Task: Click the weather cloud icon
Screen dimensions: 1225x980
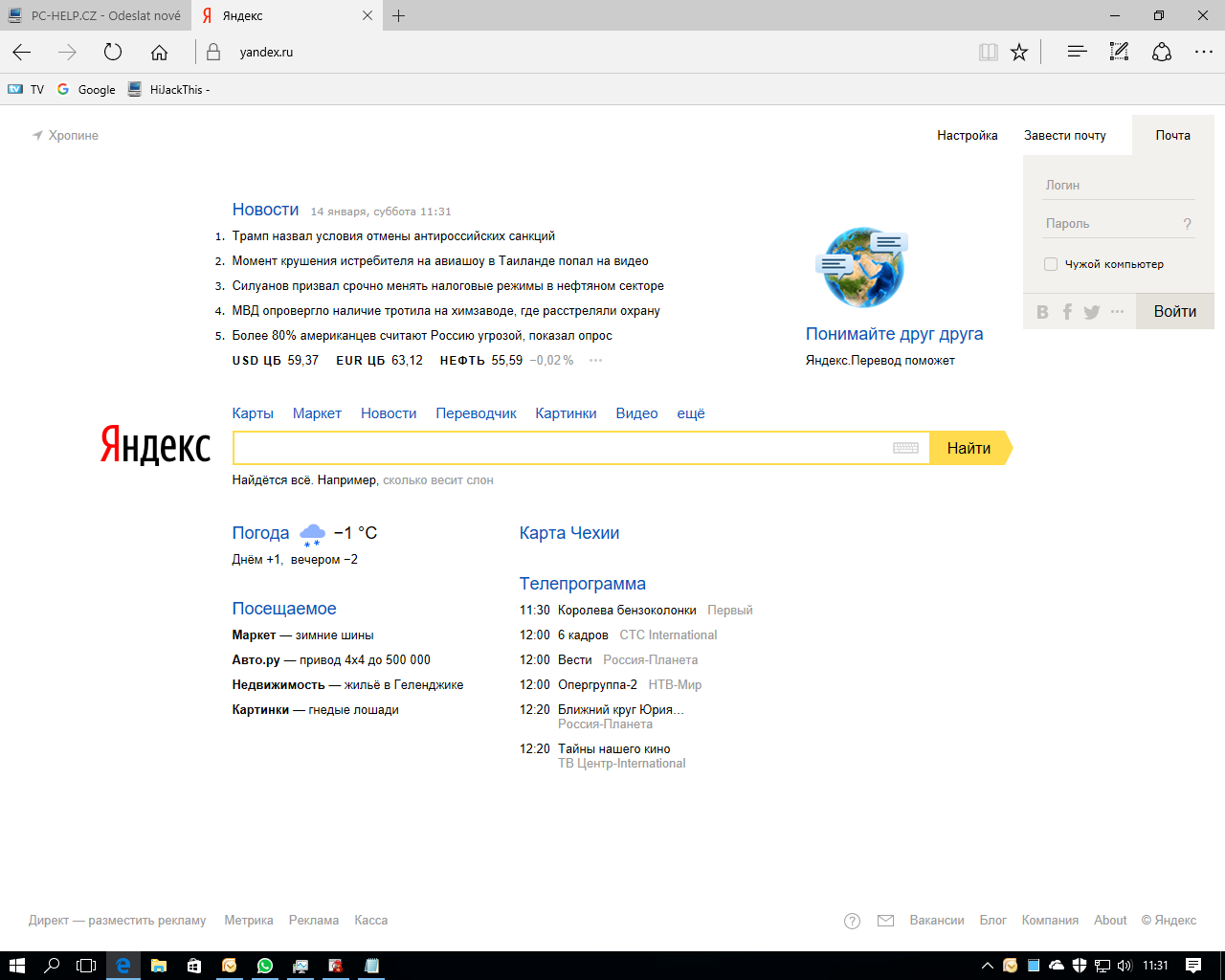Action: coord(312,534)
